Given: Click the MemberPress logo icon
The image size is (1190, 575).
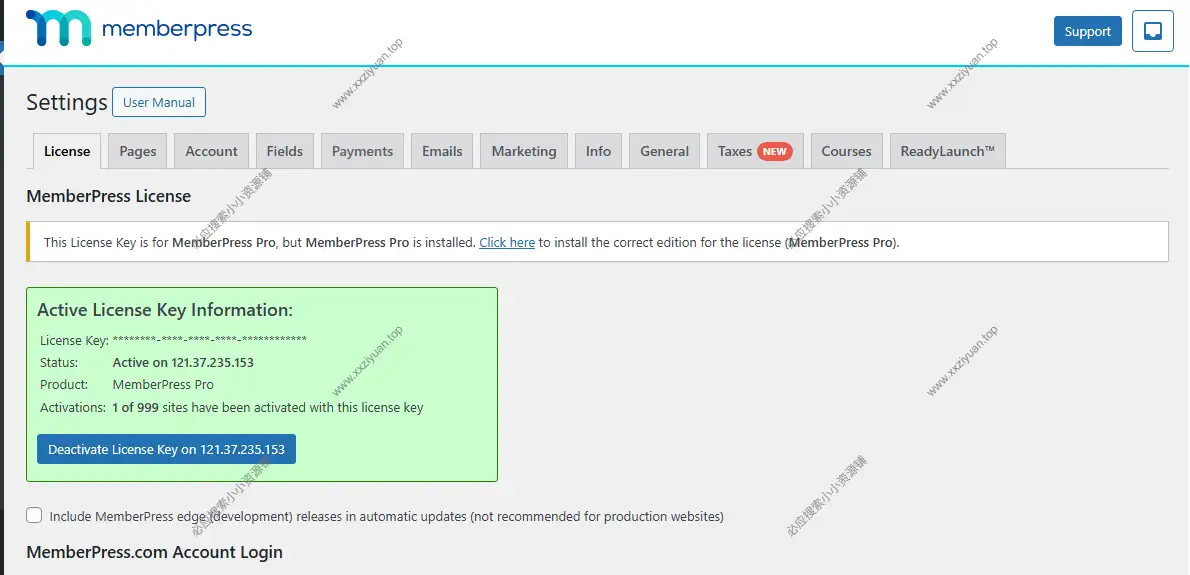Looking at the screenshot, I should (x=58, y=29).
